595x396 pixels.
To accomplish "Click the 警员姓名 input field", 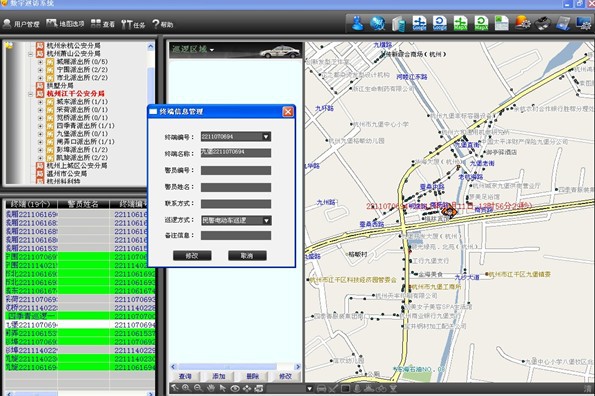I will tap(236, 187).
